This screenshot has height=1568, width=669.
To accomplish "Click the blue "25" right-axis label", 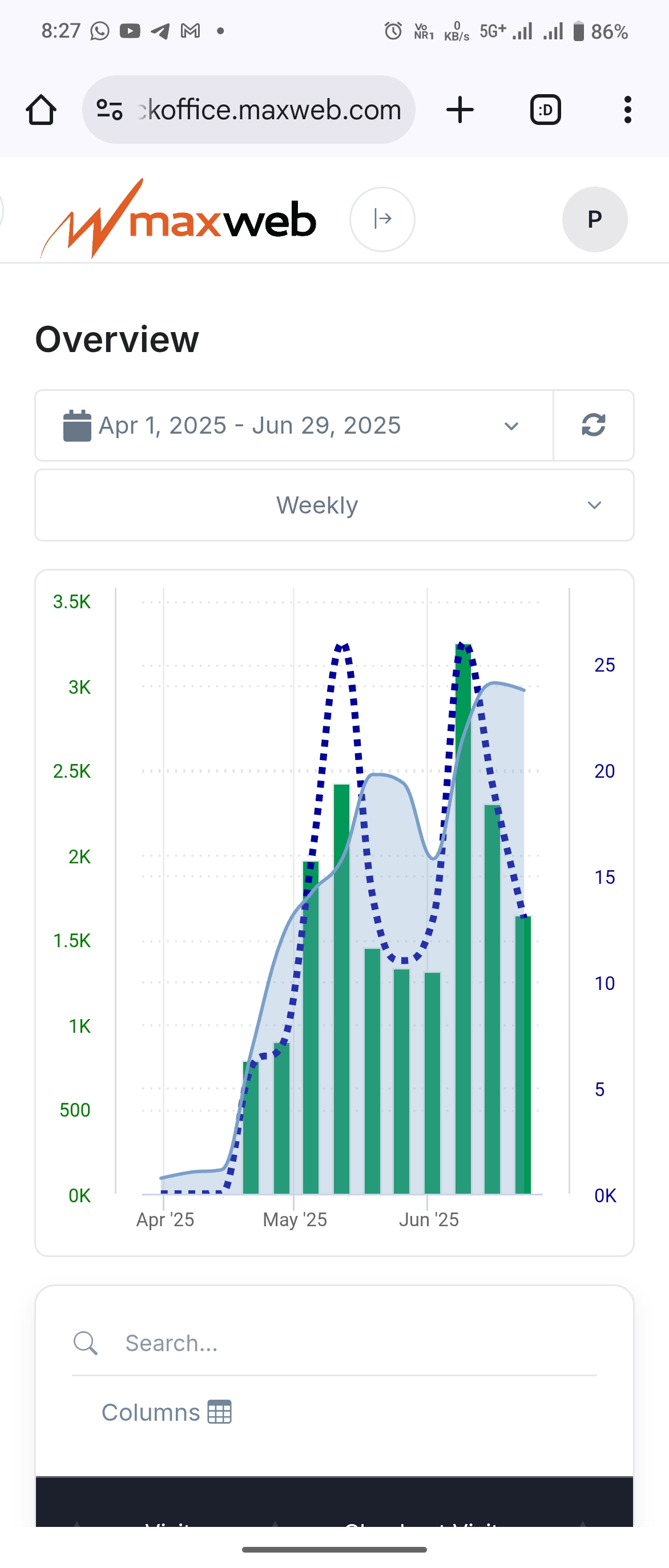I will (604, 665).
